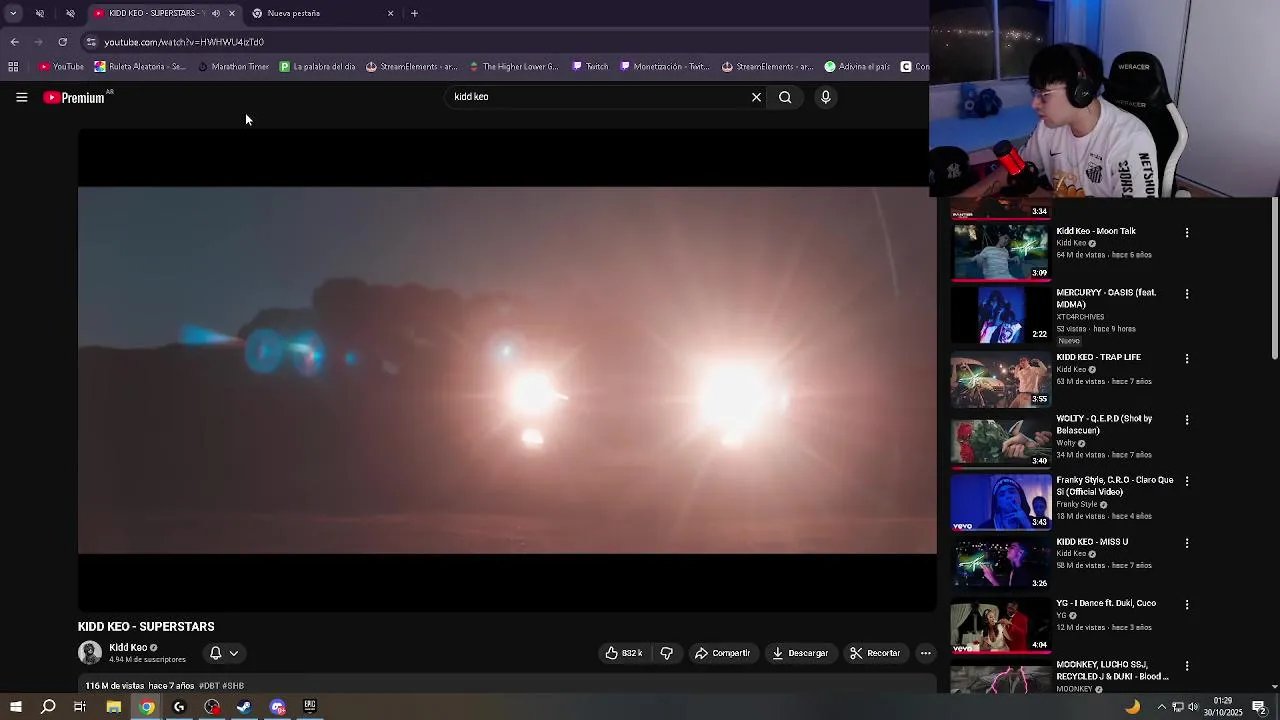The height and width of the screenshot is (720, 1280).
Task: Open Kidd Keo channel avatar
Action: pyautogui.click(x=90, y=653)
